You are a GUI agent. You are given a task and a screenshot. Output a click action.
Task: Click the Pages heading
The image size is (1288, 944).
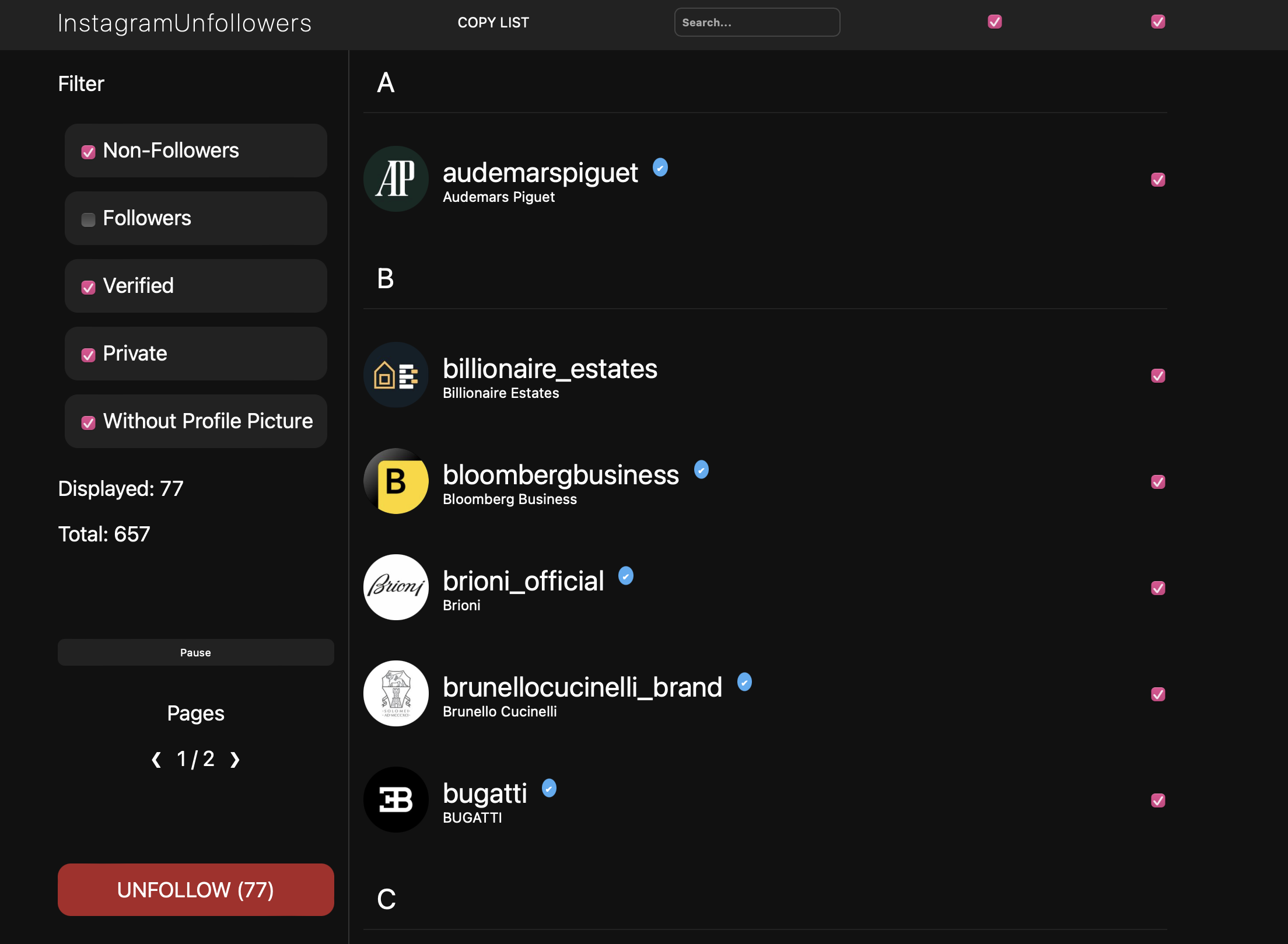(195, 714)
